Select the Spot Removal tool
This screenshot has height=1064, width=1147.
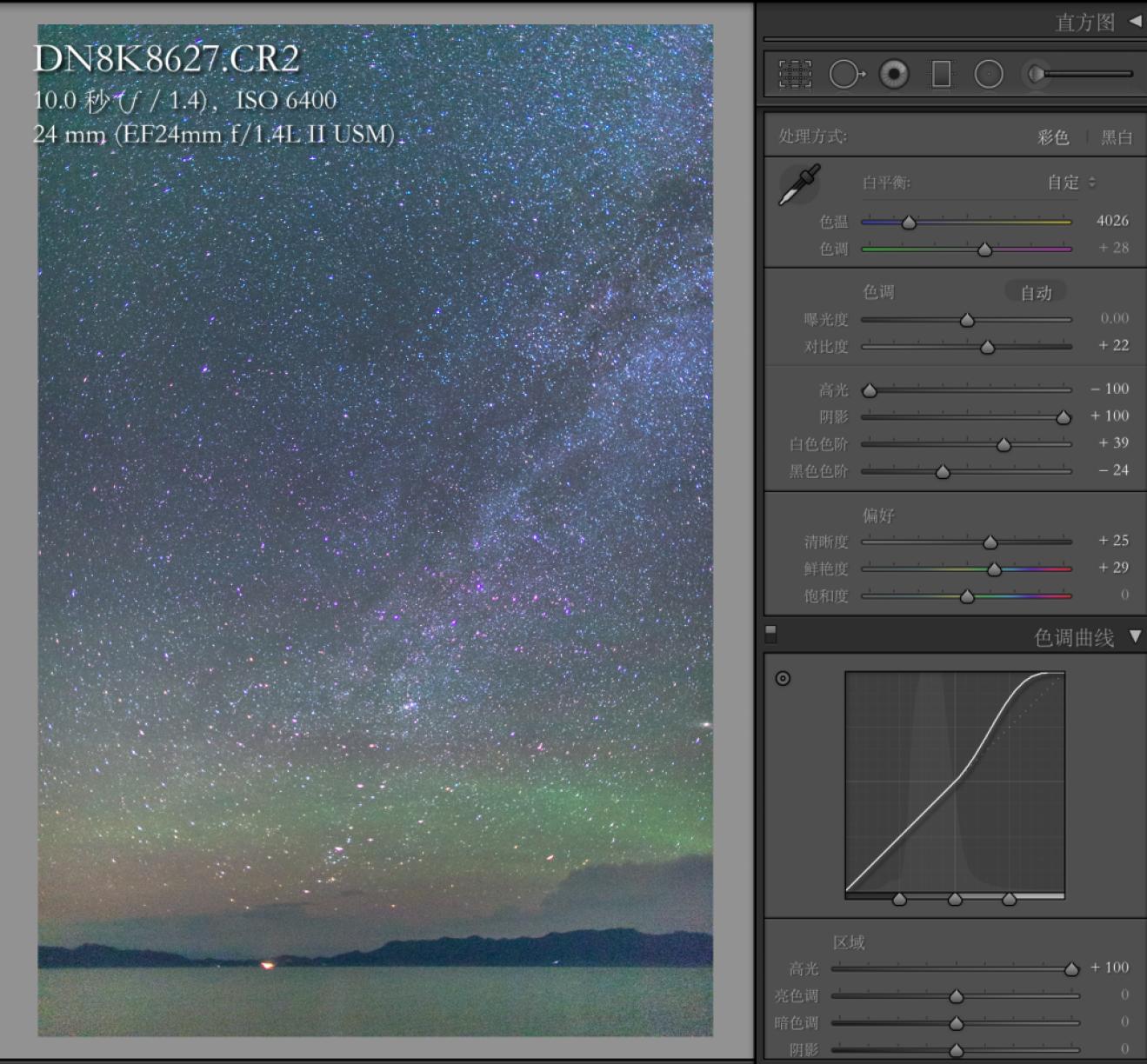(846, 75)
